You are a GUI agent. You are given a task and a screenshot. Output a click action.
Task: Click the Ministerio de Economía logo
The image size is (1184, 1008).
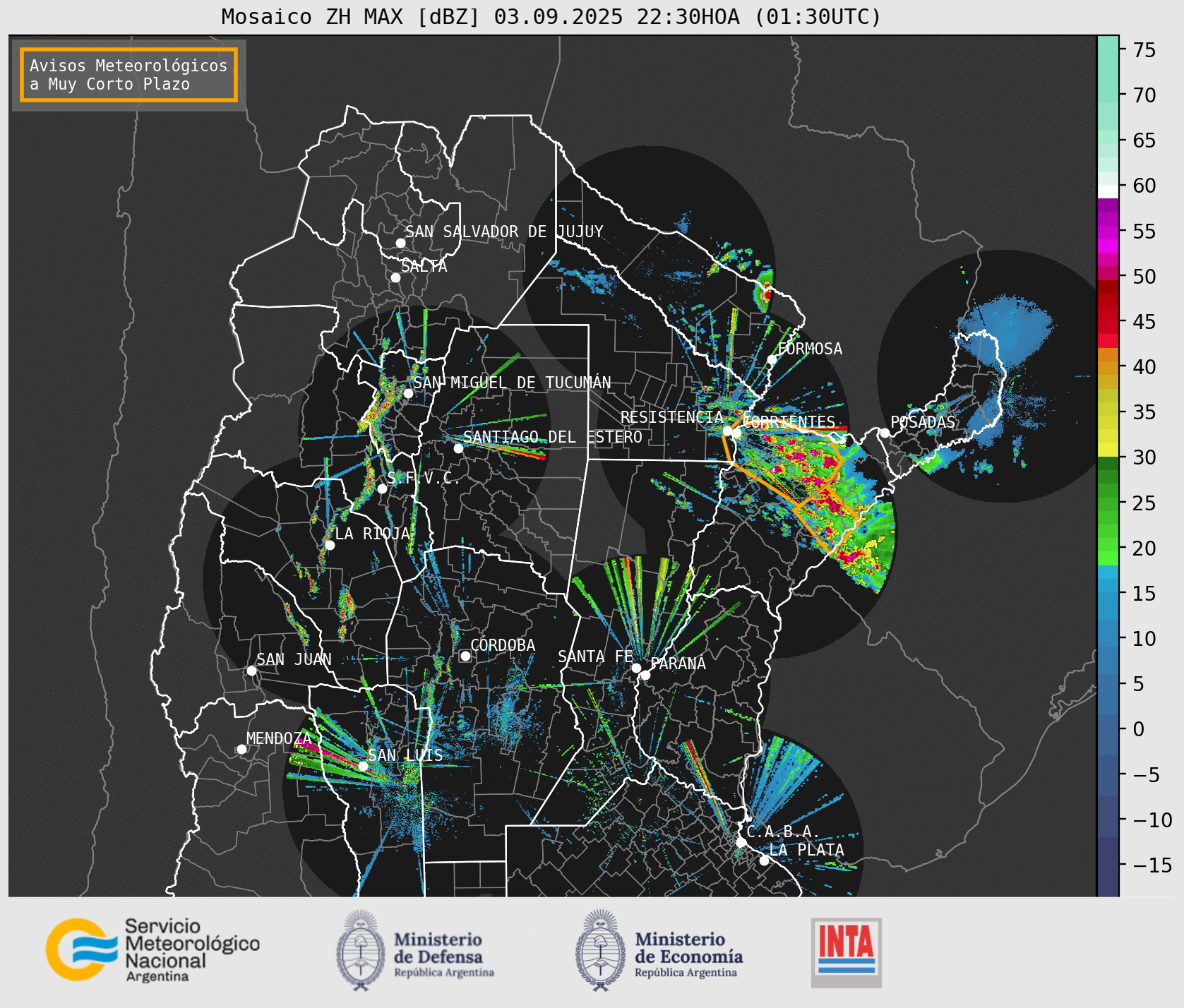659,951
